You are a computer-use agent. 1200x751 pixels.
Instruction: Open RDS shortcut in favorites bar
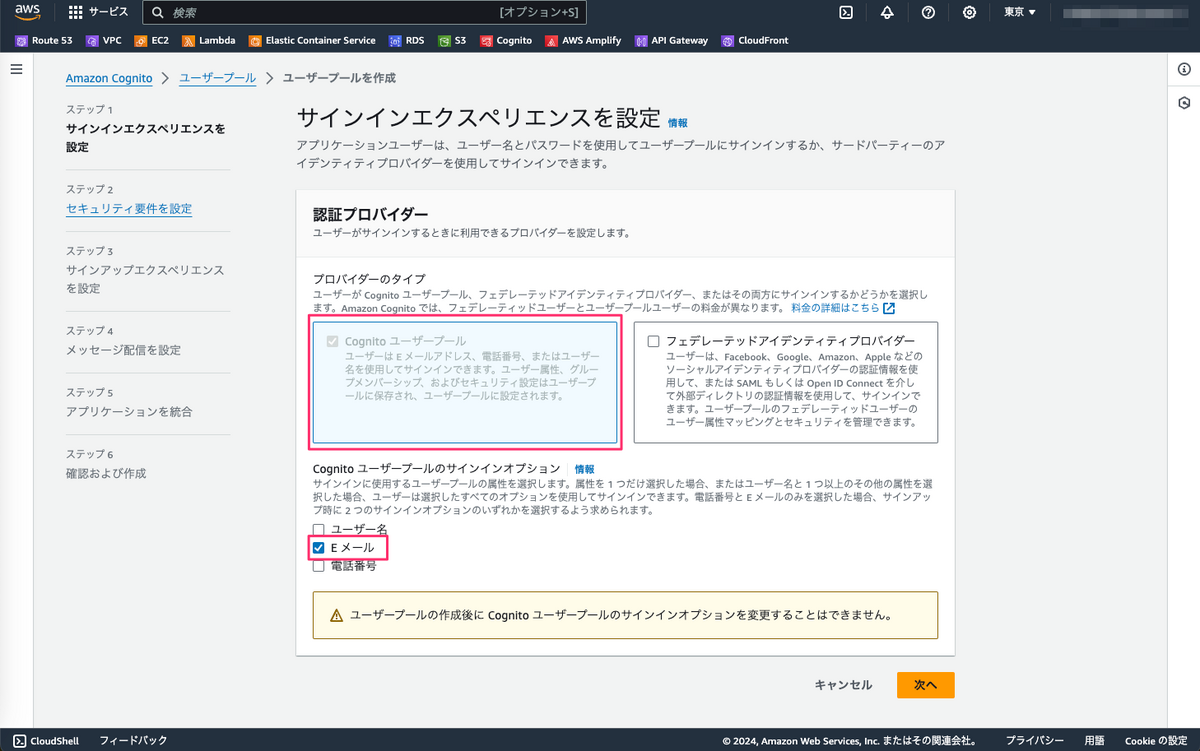406,41
